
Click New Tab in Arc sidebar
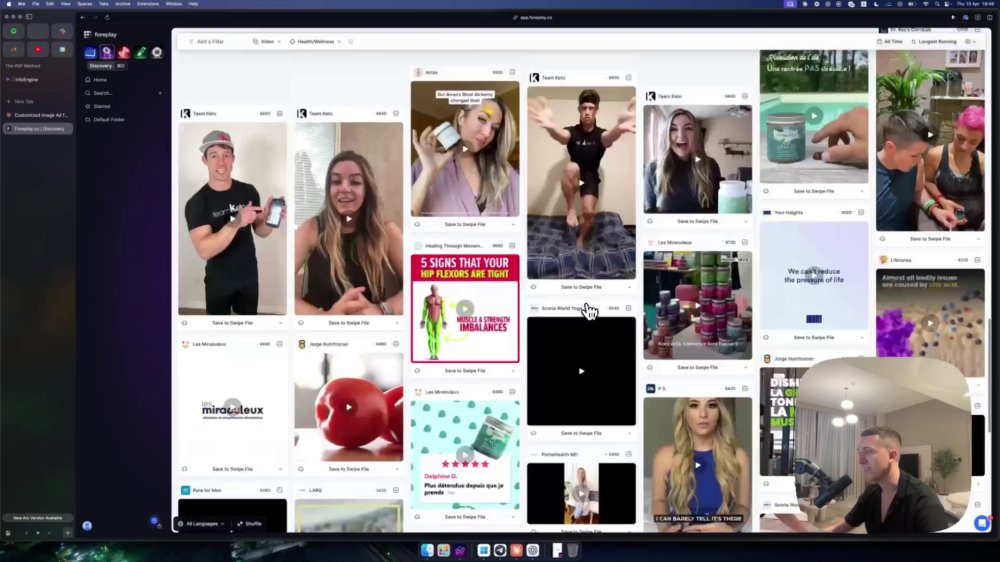click(24, 101)
